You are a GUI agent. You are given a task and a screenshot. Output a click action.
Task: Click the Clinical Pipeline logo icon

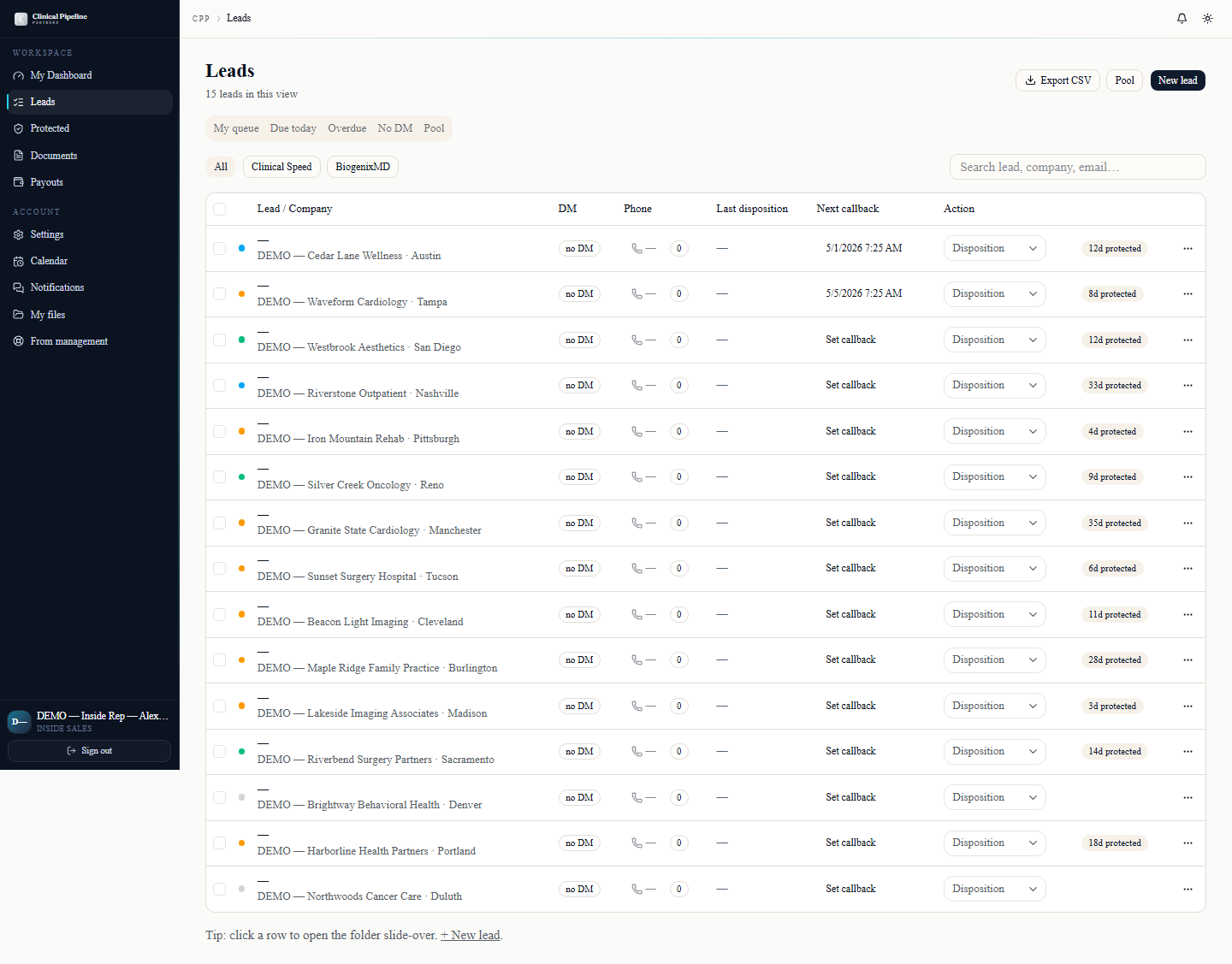point(21,18)
